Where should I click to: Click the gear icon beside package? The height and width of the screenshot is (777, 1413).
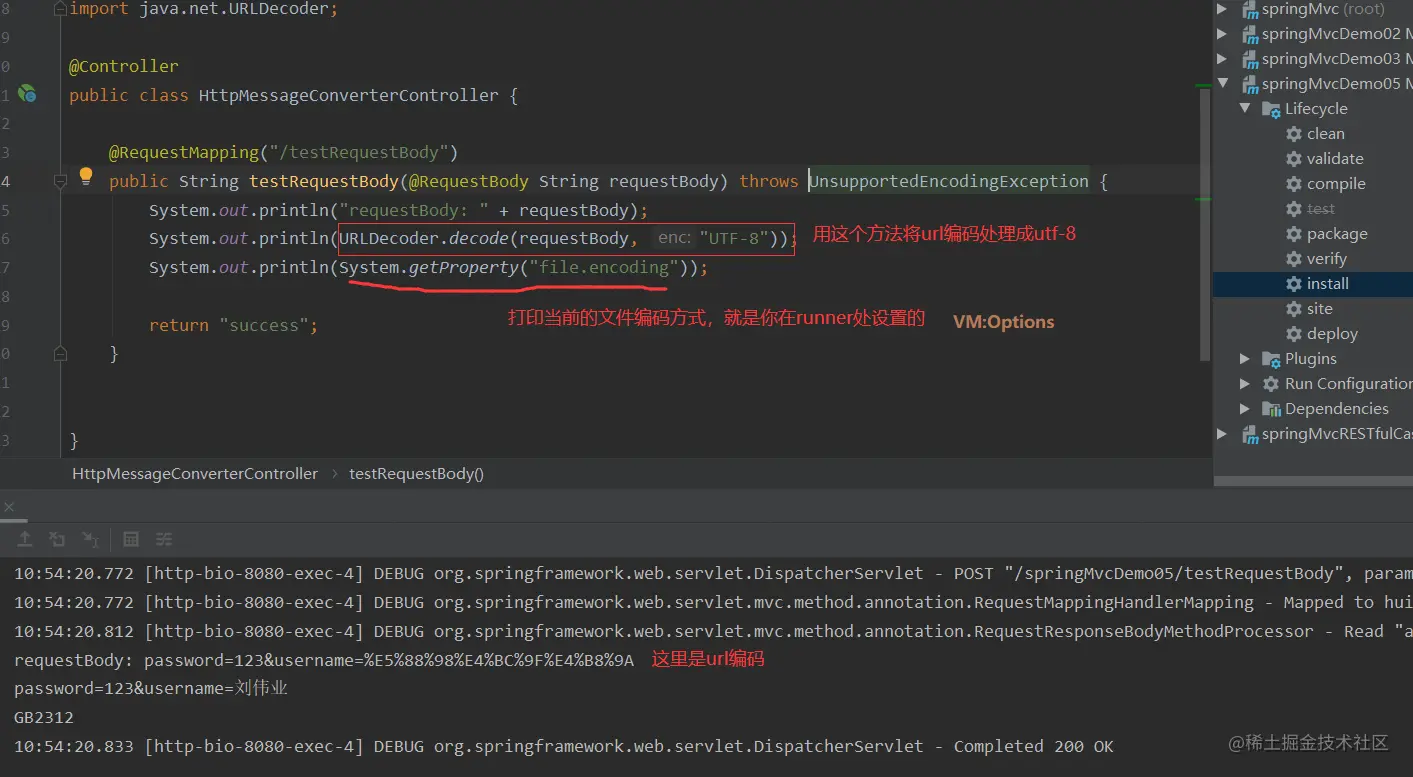(1294, 234)
